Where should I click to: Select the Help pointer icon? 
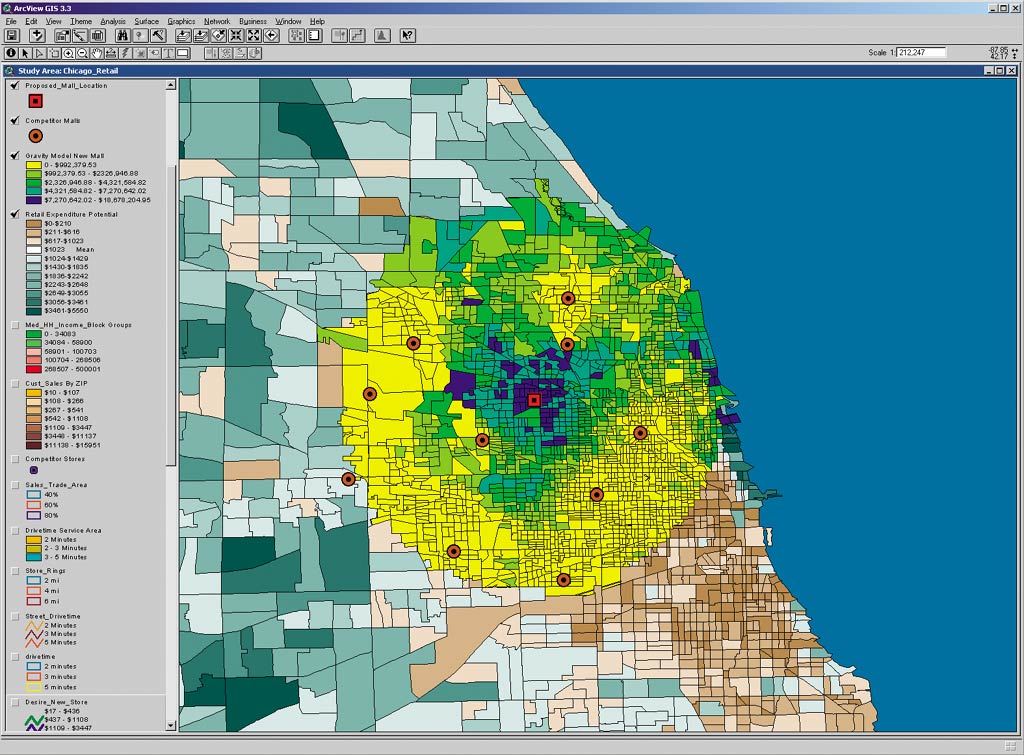point(406,34)
